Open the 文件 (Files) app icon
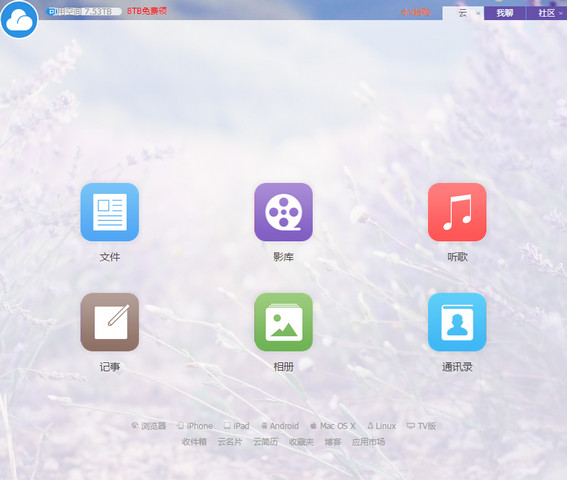567x480 pixels. click(110, 212)
